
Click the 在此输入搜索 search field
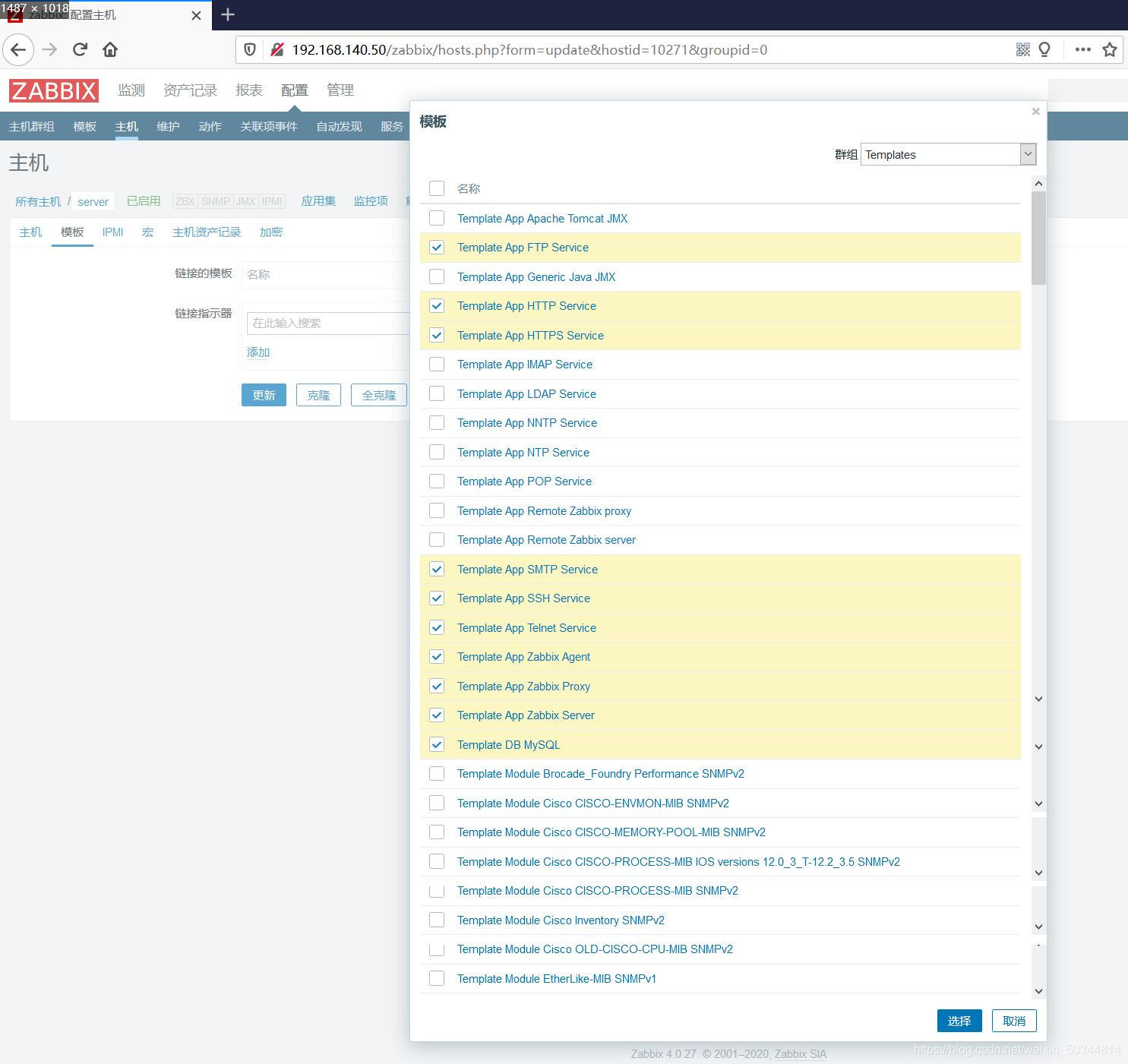(328, 324)
